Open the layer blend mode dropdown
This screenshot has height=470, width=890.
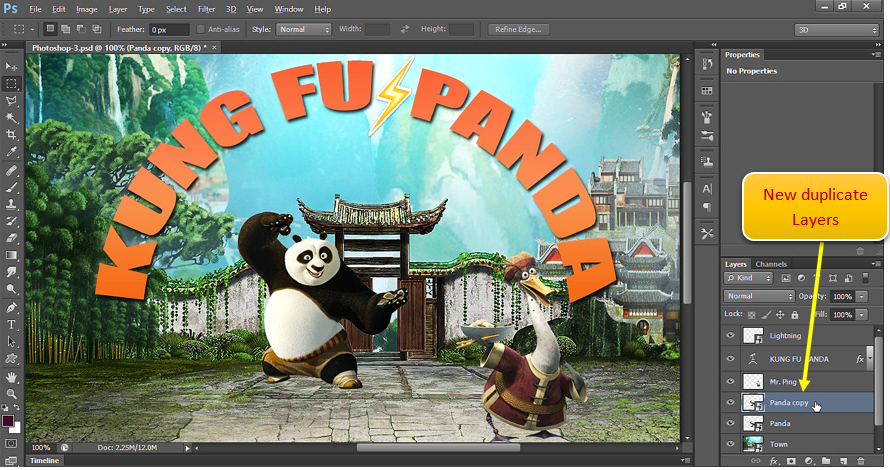759,296
